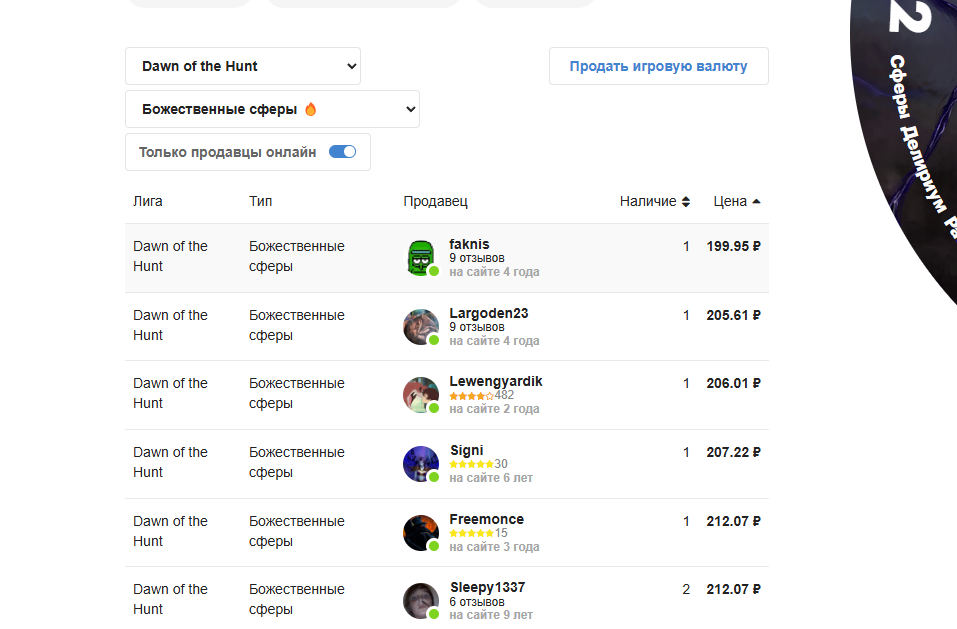
Task: Open the Божественные сферы currency type dropdown
Action: coord(272,109)
